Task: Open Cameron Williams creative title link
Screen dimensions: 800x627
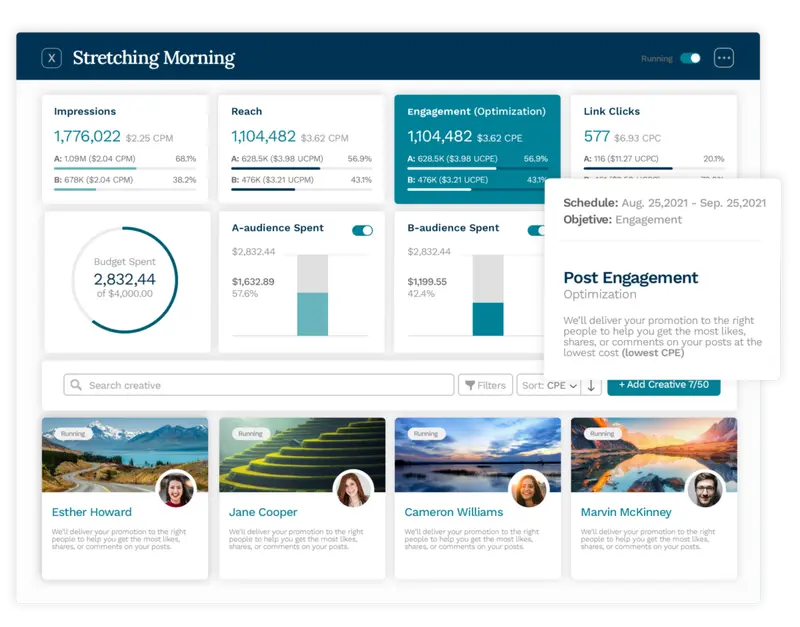Action: pos(453,512)
